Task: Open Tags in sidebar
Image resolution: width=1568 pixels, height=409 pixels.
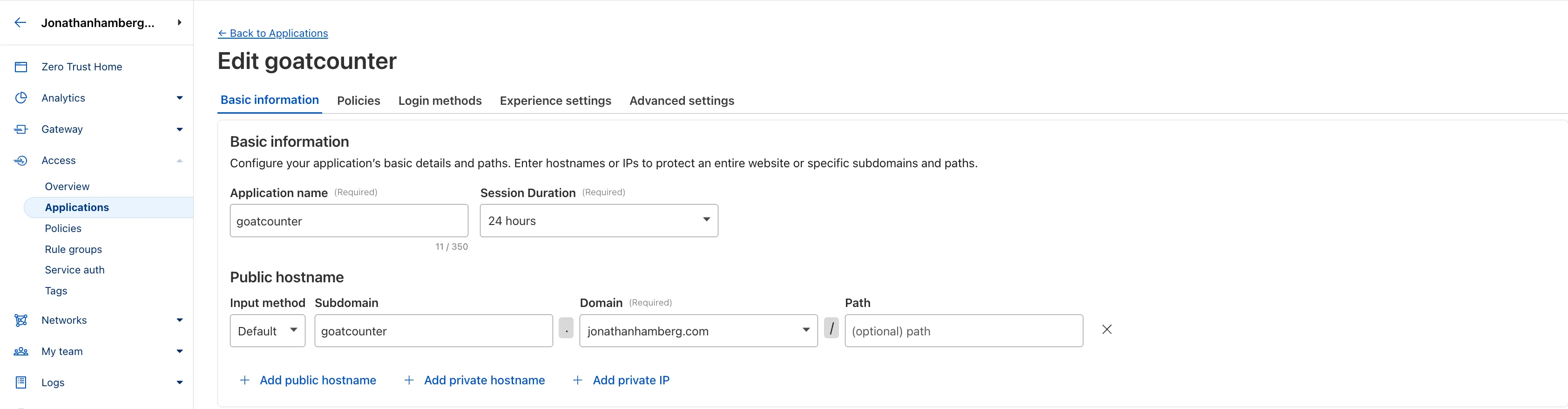Action: [56, 291]
